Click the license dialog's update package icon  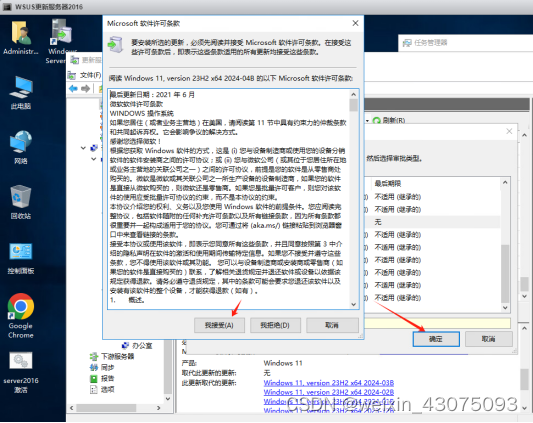[x=116, y=44]
